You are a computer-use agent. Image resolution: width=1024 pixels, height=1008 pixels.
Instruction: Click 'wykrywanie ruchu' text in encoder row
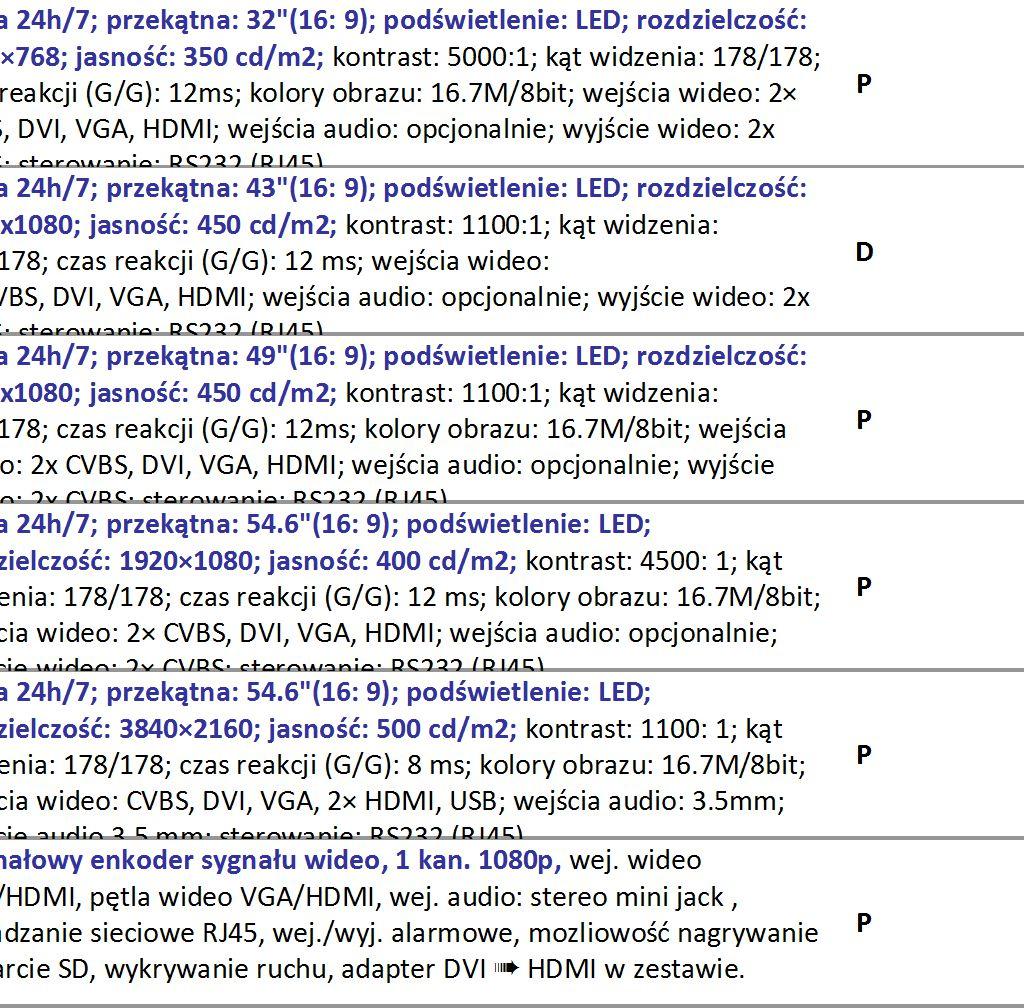click(x=219, y=969)
